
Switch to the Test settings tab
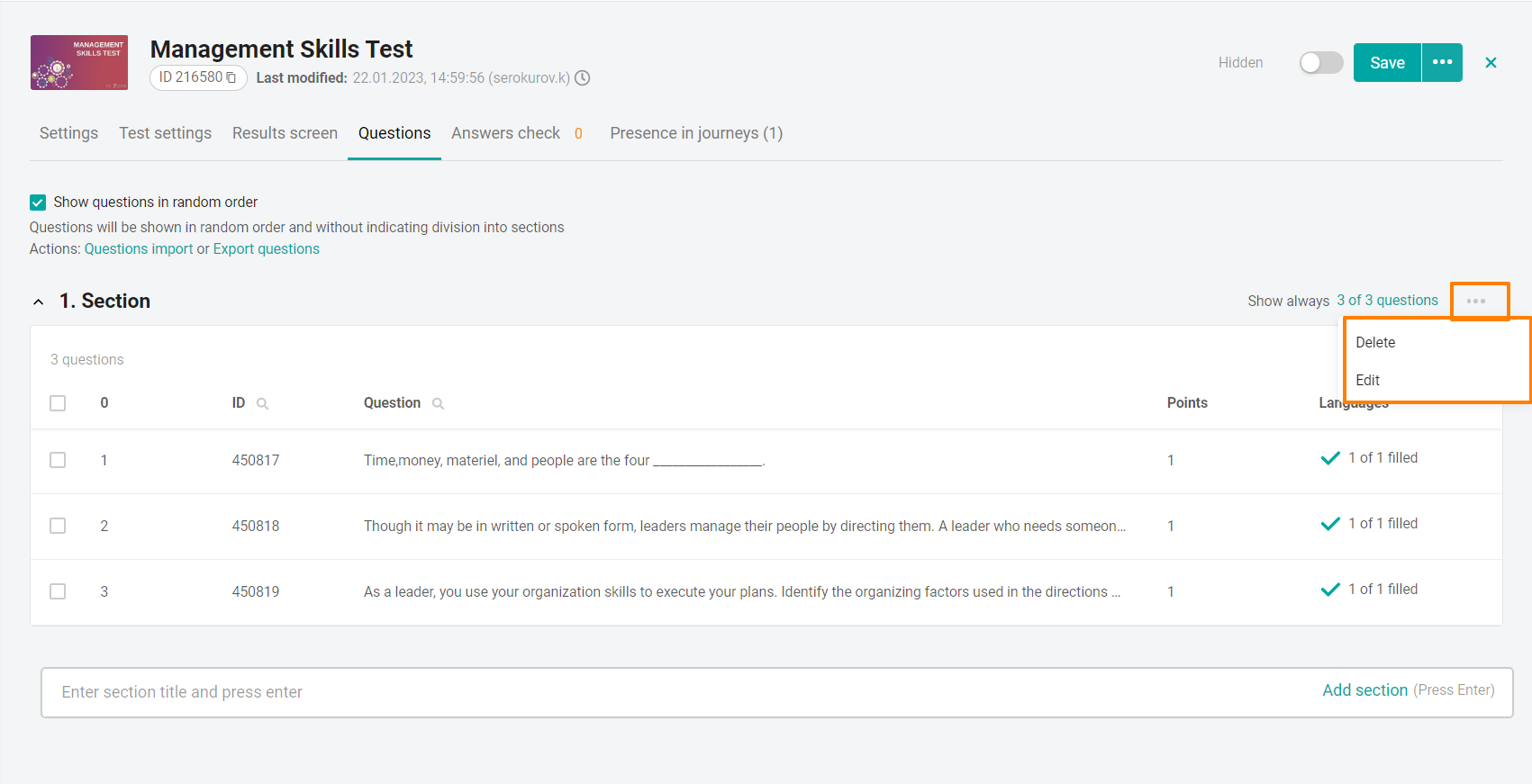pyautogui.click(x=165, y=133)
